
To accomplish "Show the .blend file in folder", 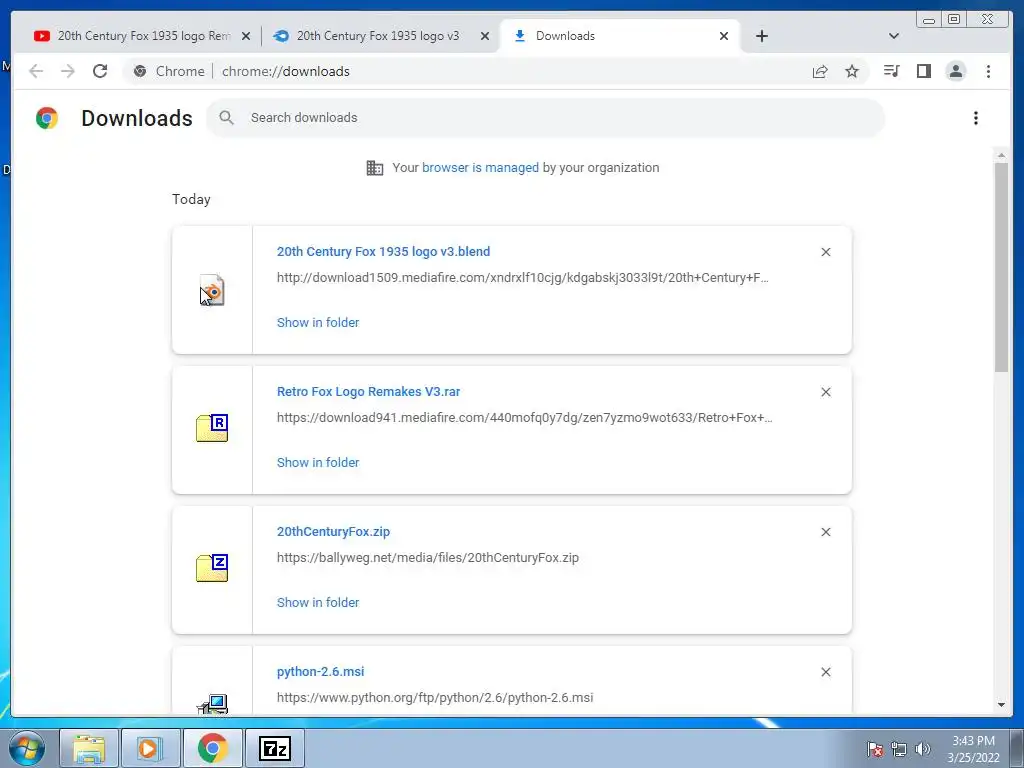I will click(318, 323).
